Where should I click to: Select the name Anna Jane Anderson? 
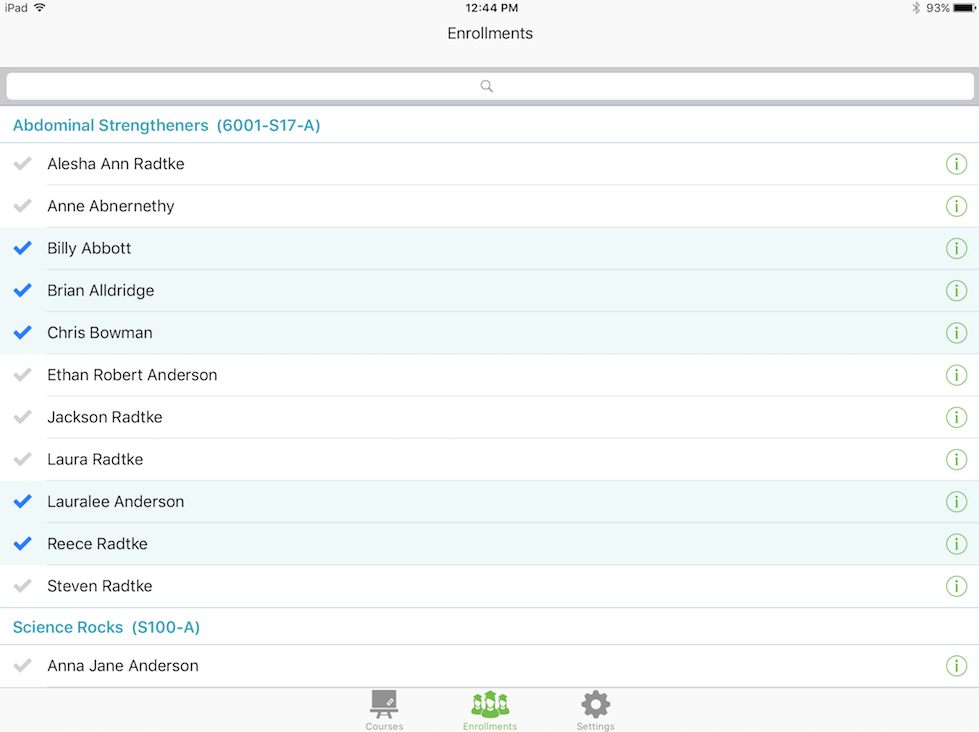point(123,666)
